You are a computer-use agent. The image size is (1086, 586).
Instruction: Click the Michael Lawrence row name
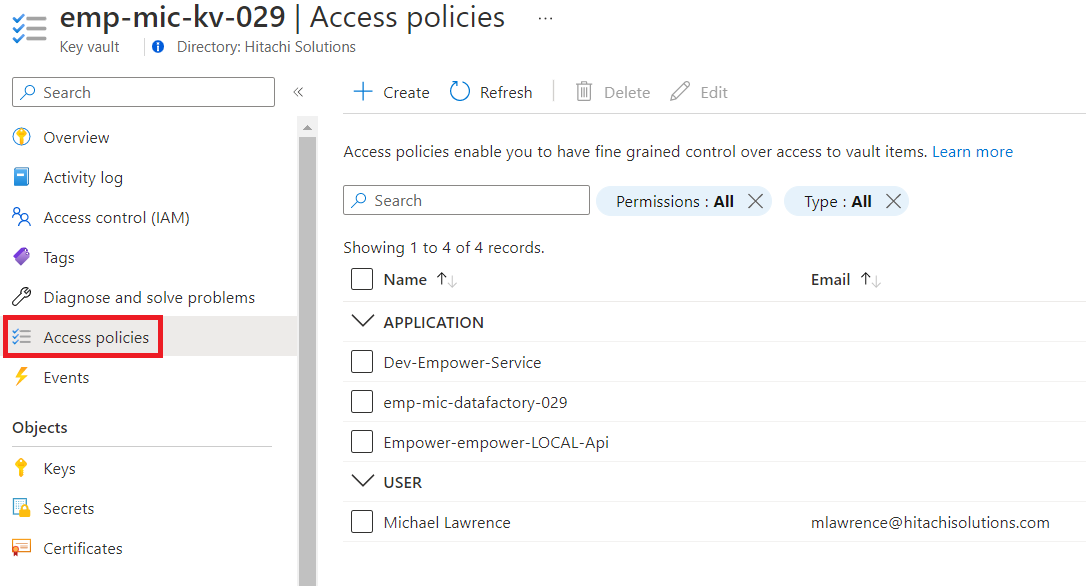pyautogui.click(x=447, y=522)
